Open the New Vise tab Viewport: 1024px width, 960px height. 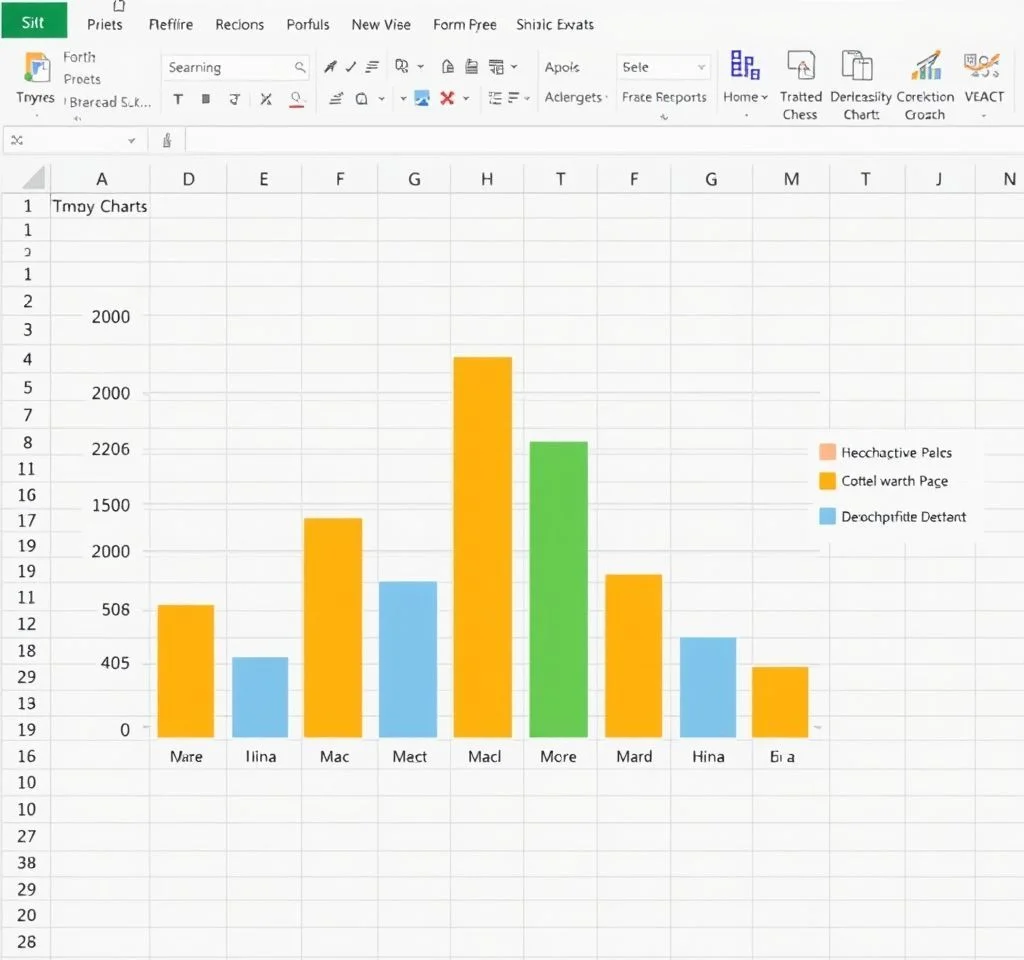coord(381,24)
